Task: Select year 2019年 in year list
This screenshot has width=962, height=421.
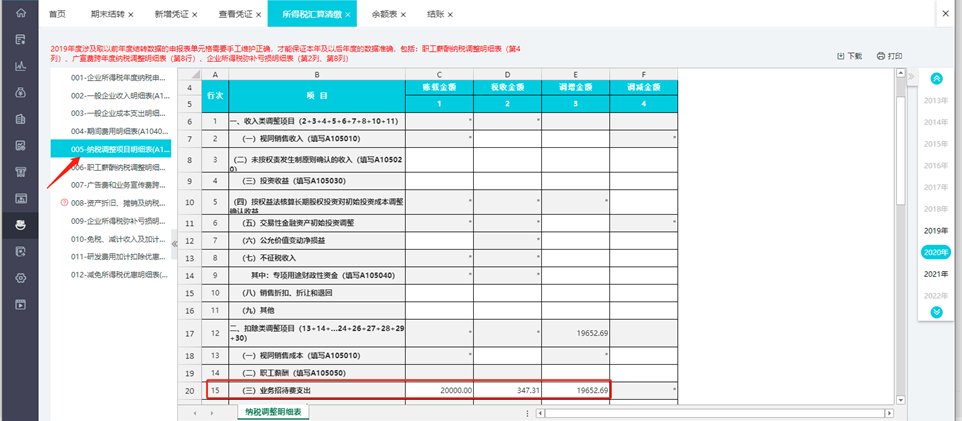Action: click(x=936, y=230)
